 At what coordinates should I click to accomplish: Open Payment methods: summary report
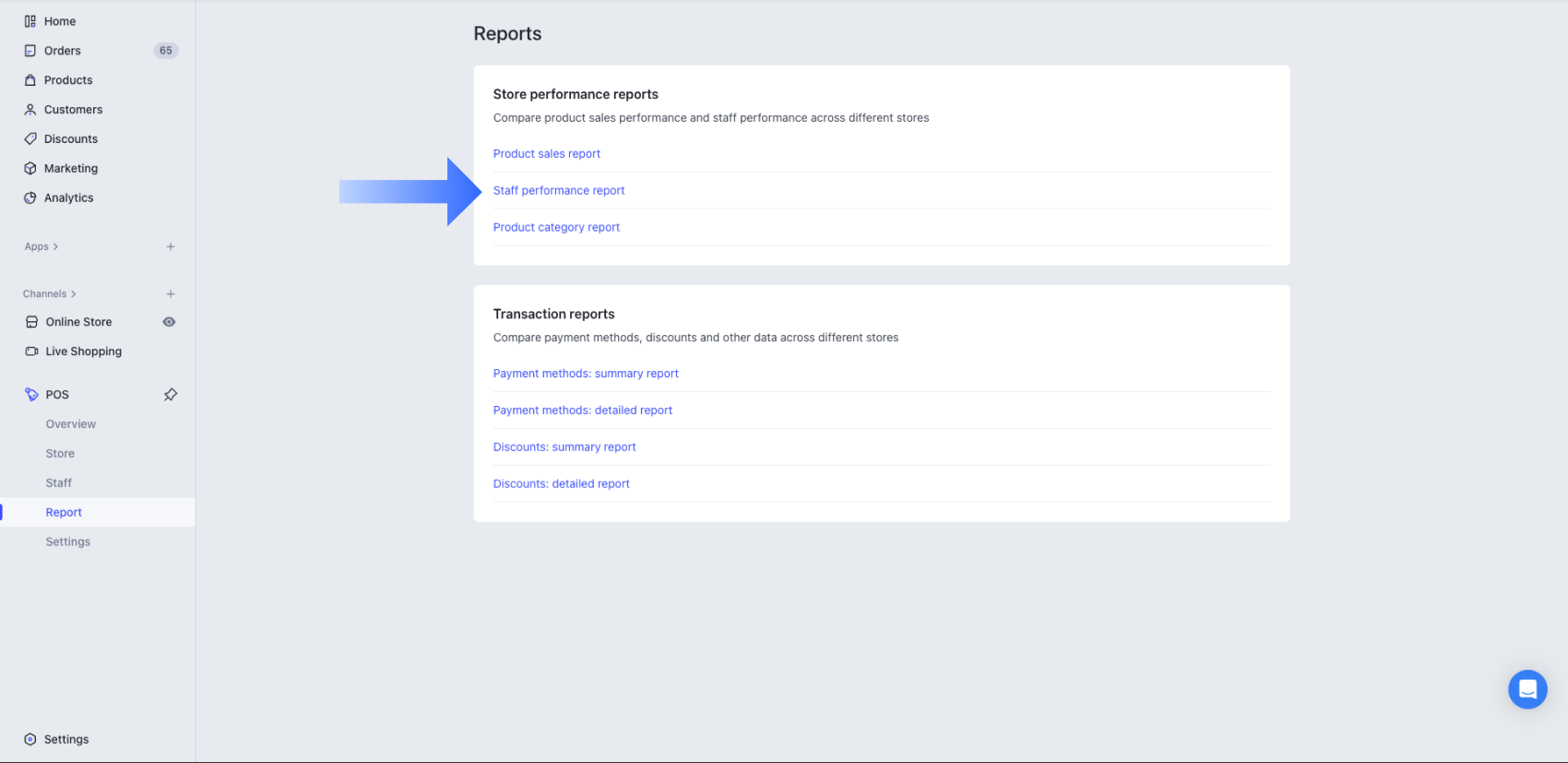tap(586, 374)
